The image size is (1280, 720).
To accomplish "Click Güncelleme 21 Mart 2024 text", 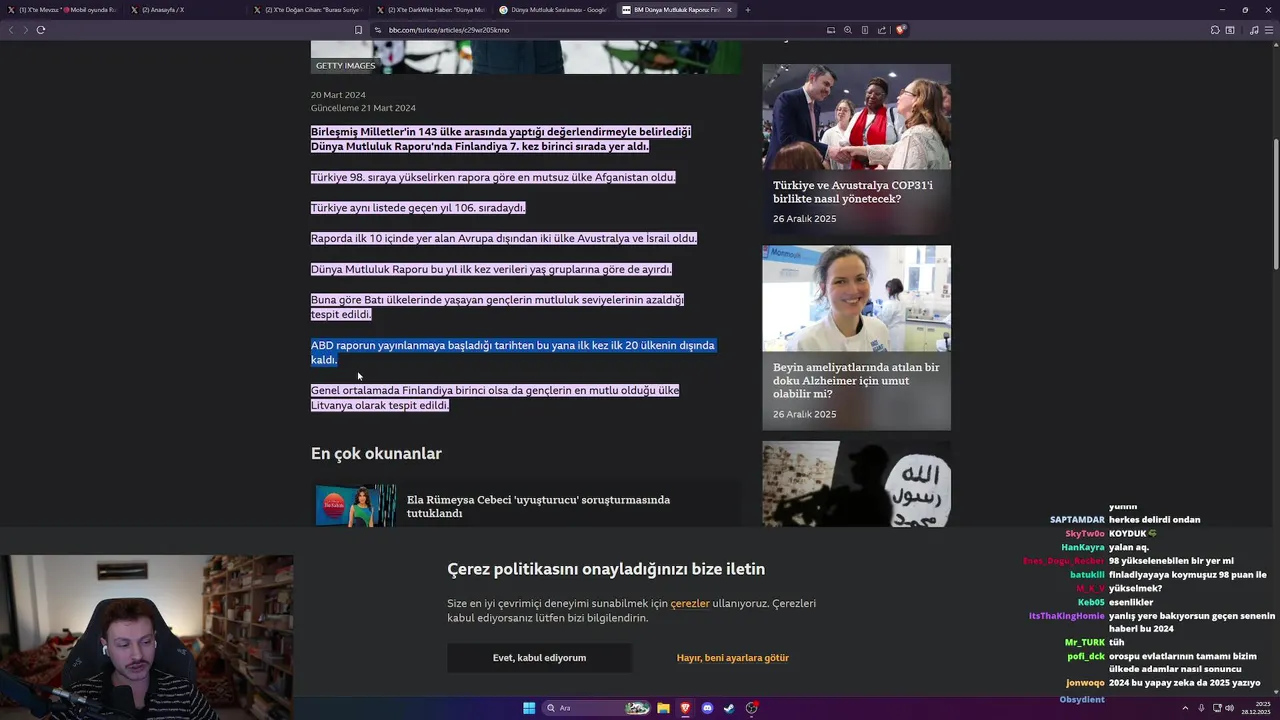I will pos(363,108).
